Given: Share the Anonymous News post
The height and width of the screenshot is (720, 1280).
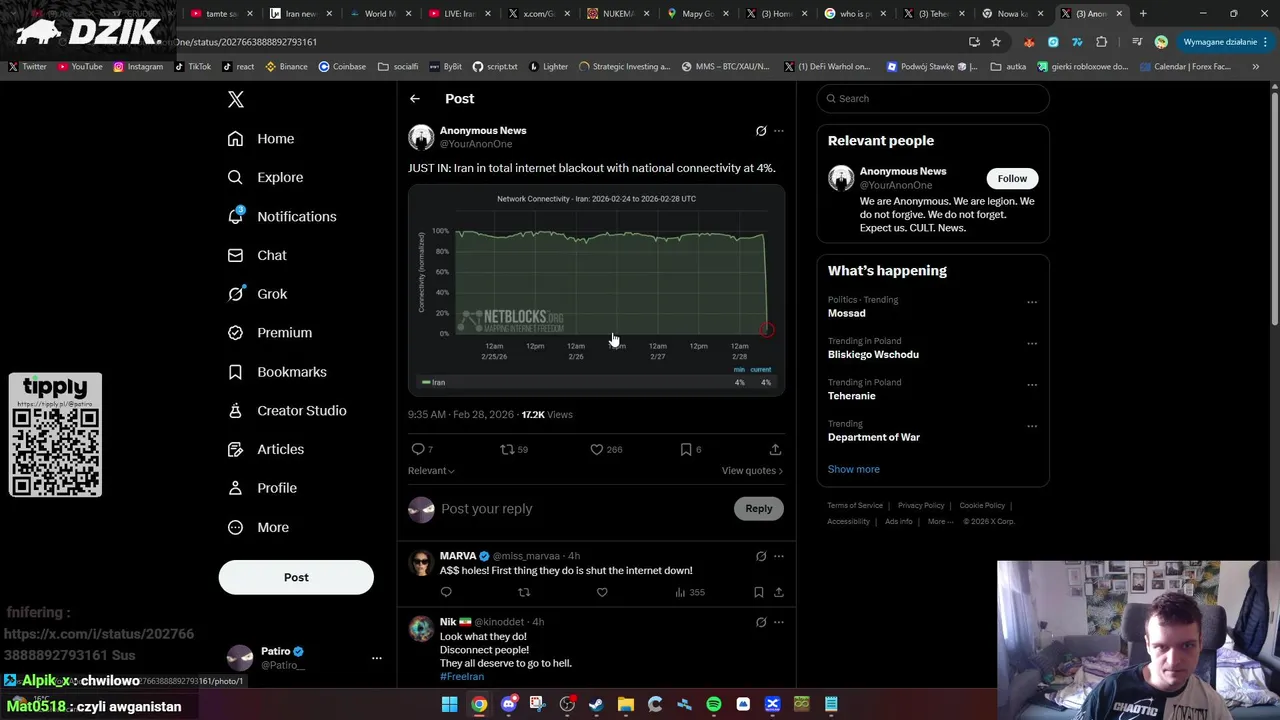Looking at the screenshot, I should [775, 450].
